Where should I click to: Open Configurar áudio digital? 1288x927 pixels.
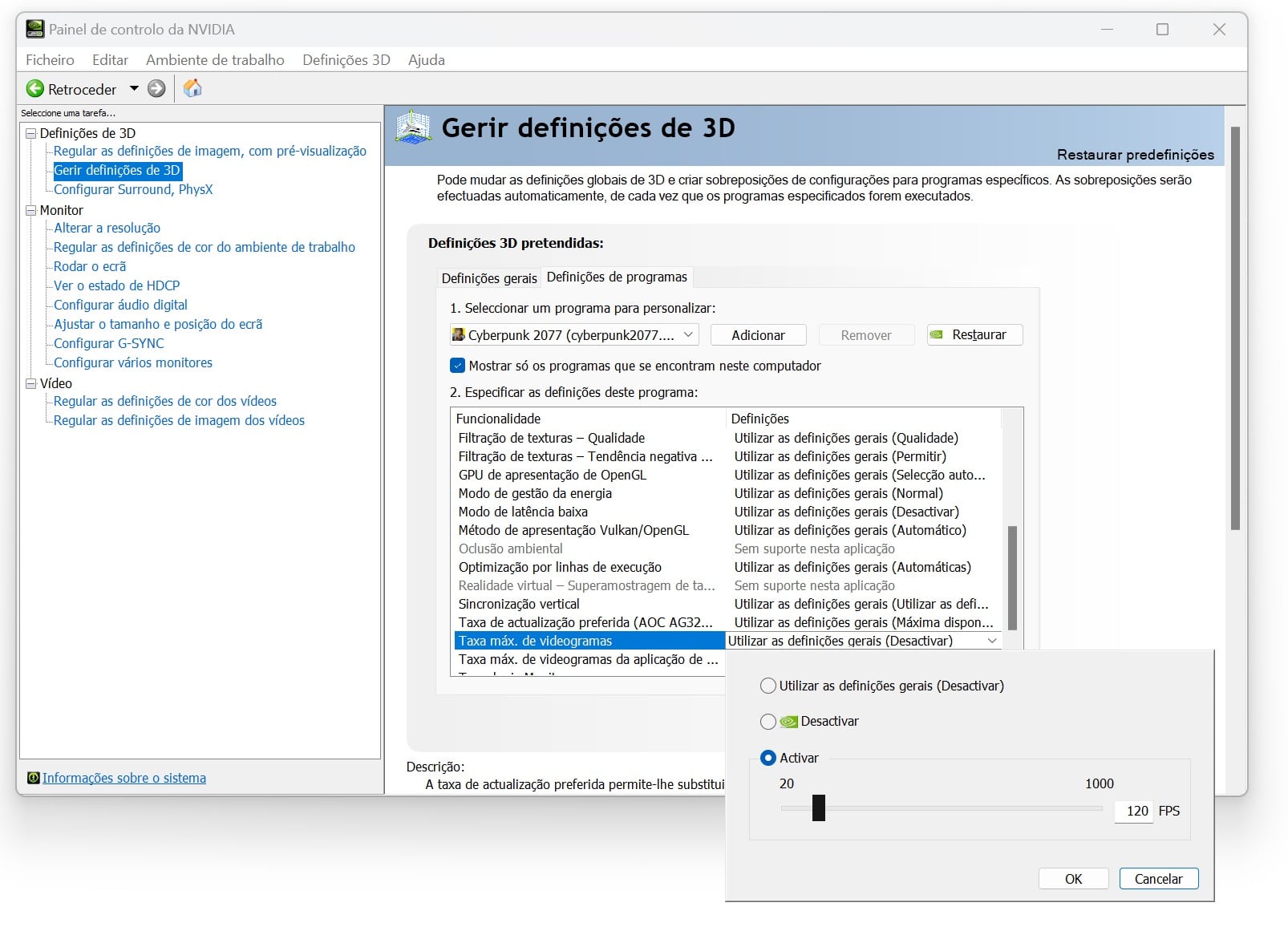120,305
